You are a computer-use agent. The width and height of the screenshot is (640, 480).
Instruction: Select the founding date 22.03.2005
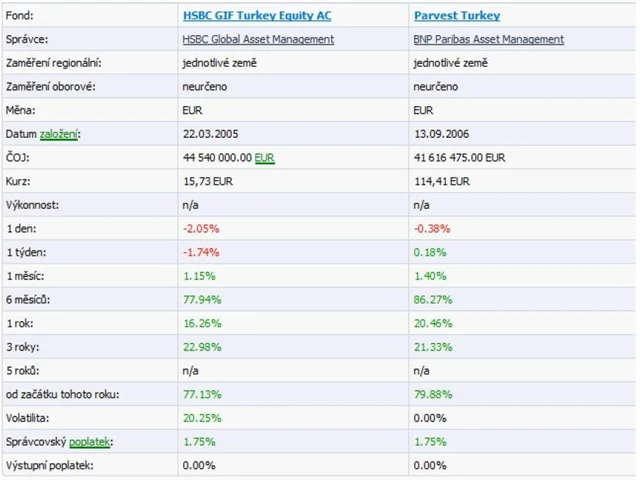pyautogui.click(x=210, y=134)
